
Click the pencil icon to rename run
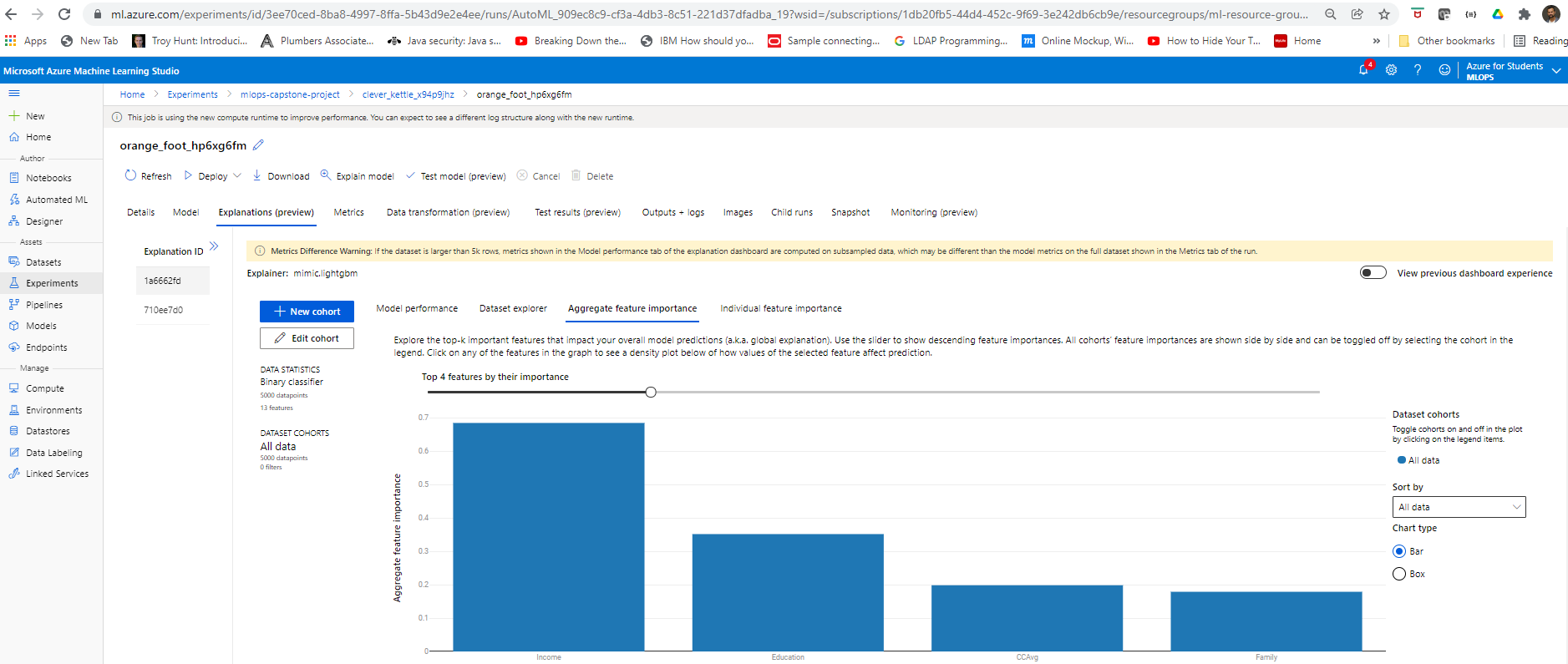click(258, 145)
